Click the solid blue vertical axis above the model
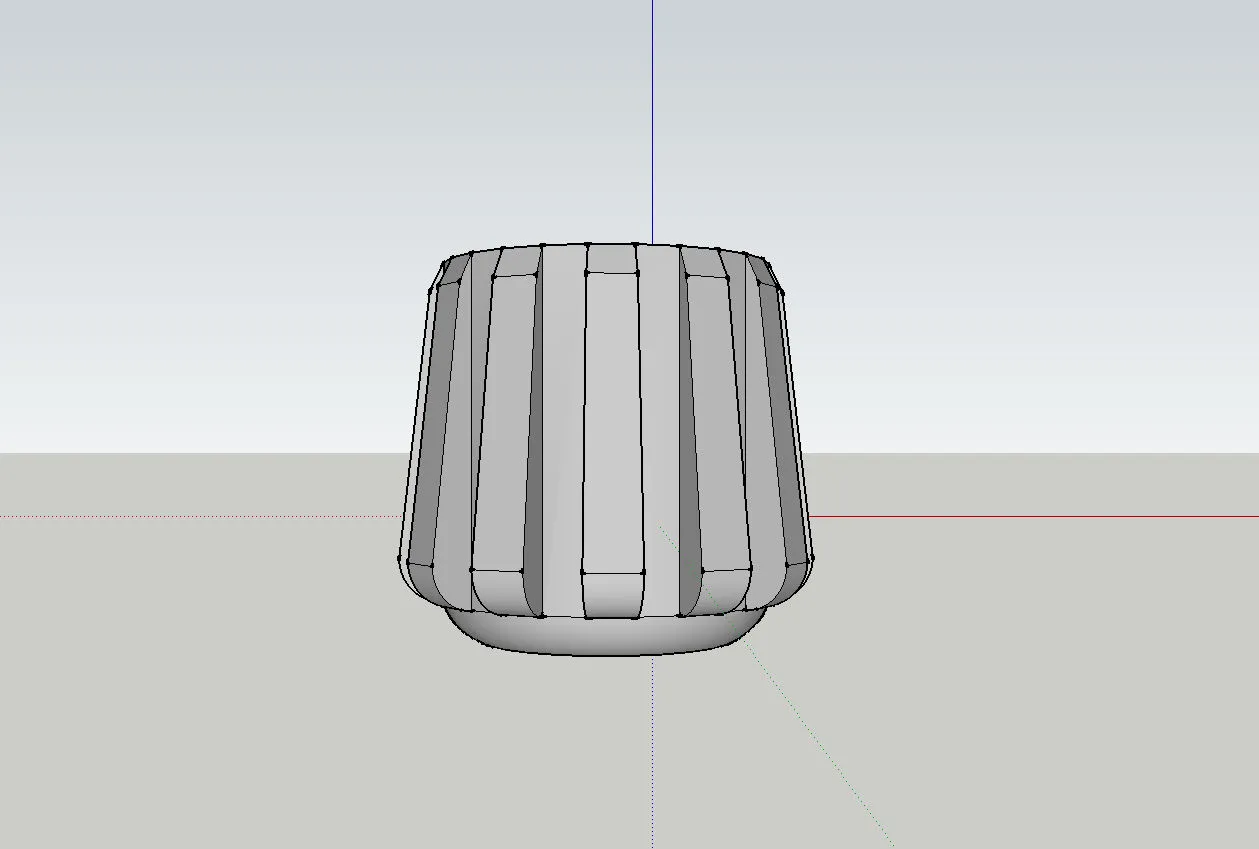The width and height of the screenshot is (1259, 849). tap(652, 121)
